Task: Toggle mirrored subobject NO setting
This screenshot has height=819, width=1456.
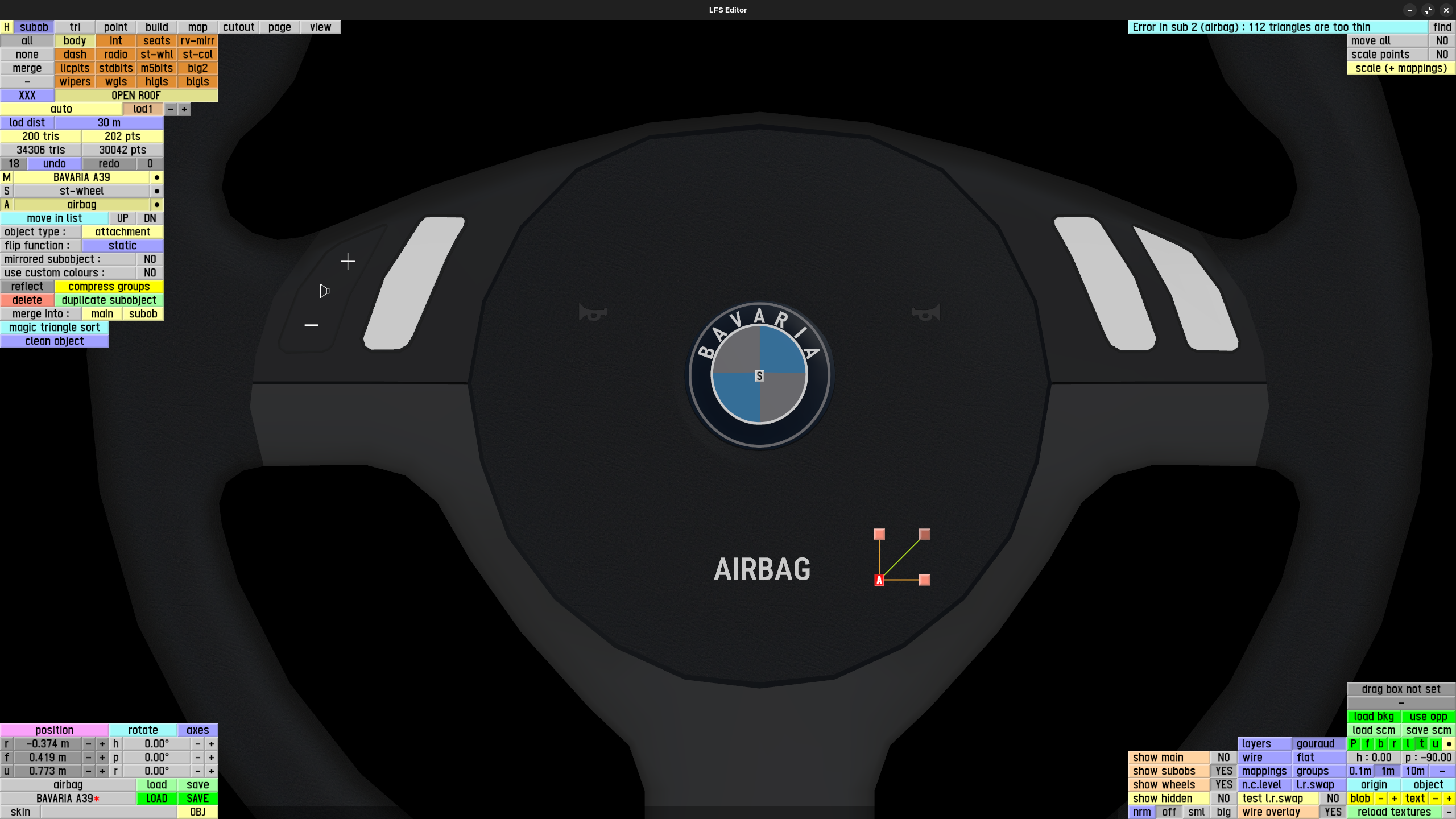Action: 150,259
